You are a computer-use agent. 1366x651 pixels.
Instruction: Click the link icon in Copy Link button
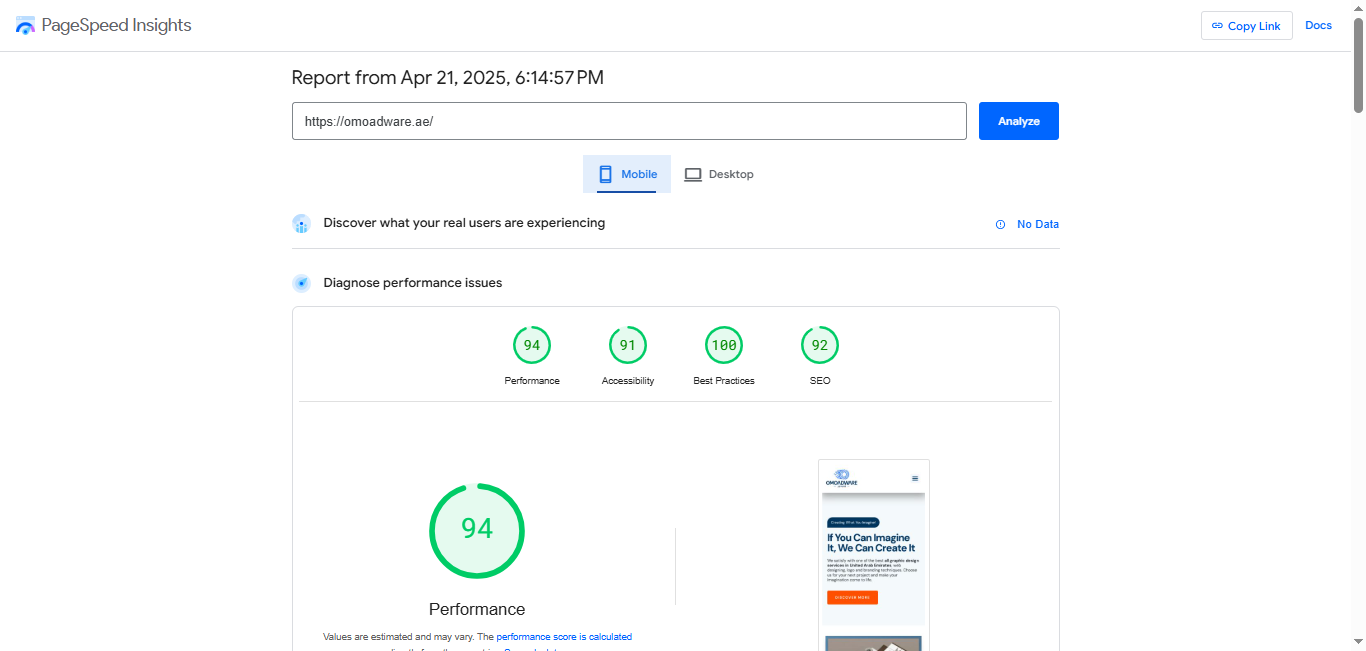[x=1217, y=26]
